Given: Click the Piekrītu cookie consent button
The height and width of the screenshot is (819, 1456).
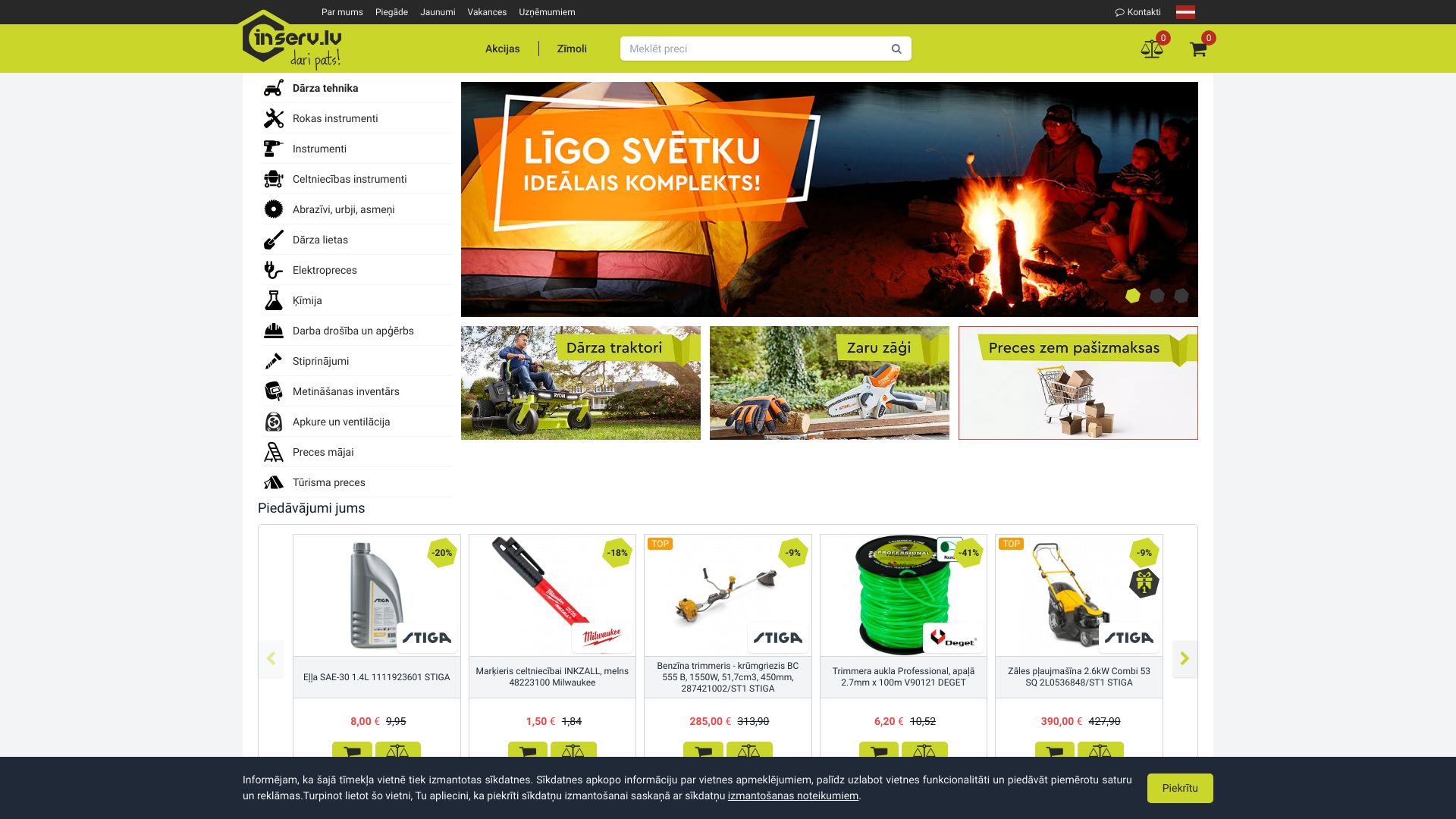Looking at the screenshot, I should coord(1181,788).
